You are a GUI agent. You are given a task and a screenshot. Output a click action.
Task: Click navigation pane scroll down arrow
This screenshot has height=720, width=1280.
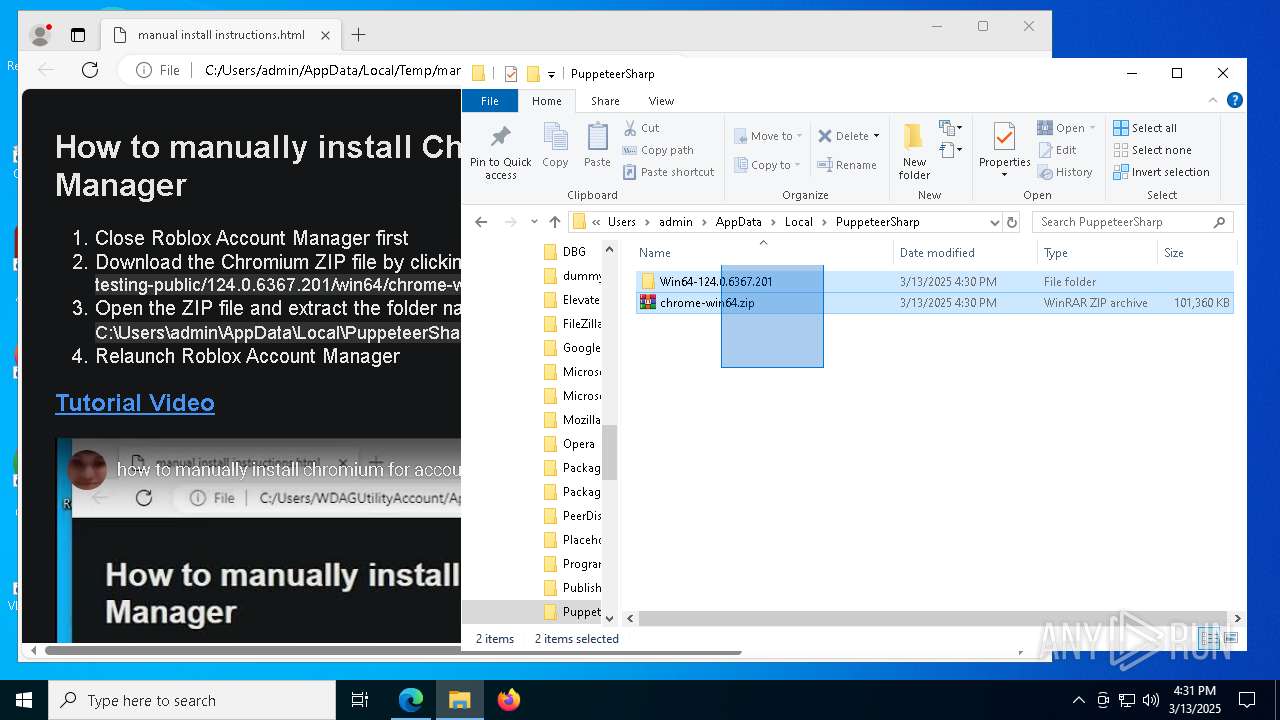(x=610, y=619)
